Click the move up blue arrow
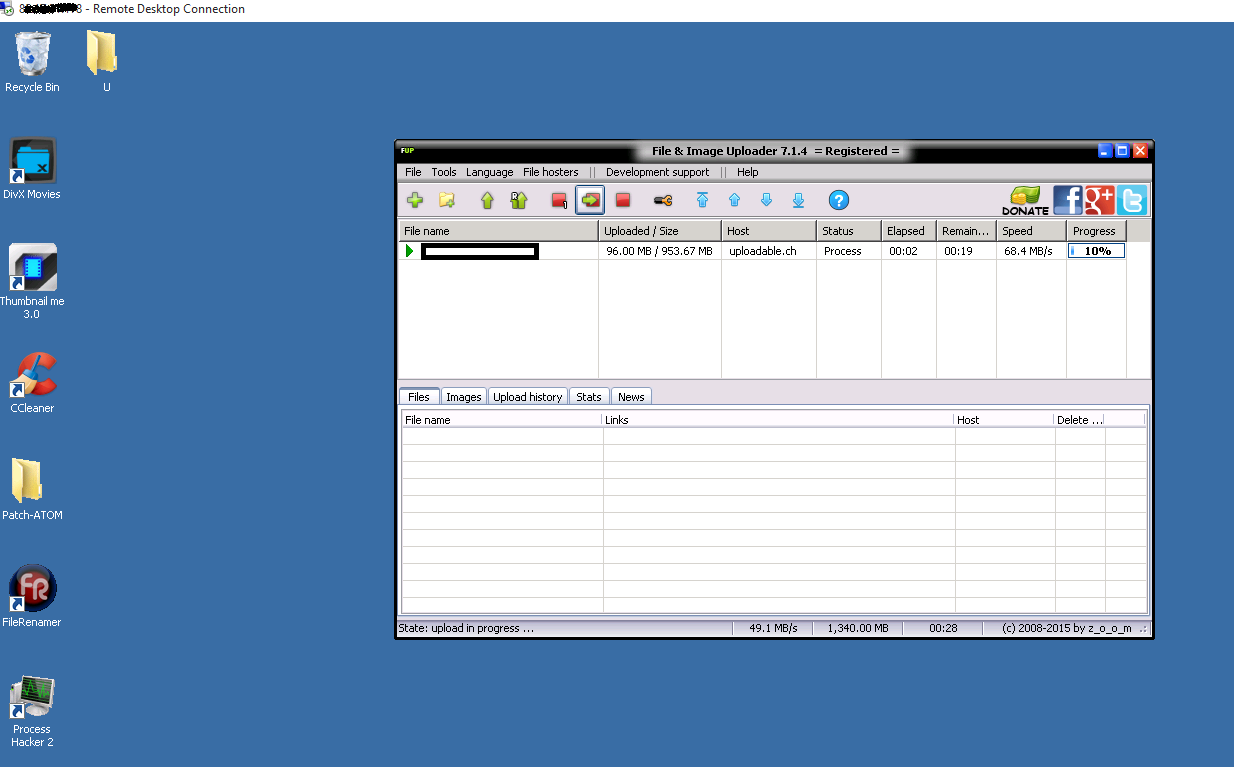Image resolution: width=1234 pixels, height=767 pixels. coord(734,200)
